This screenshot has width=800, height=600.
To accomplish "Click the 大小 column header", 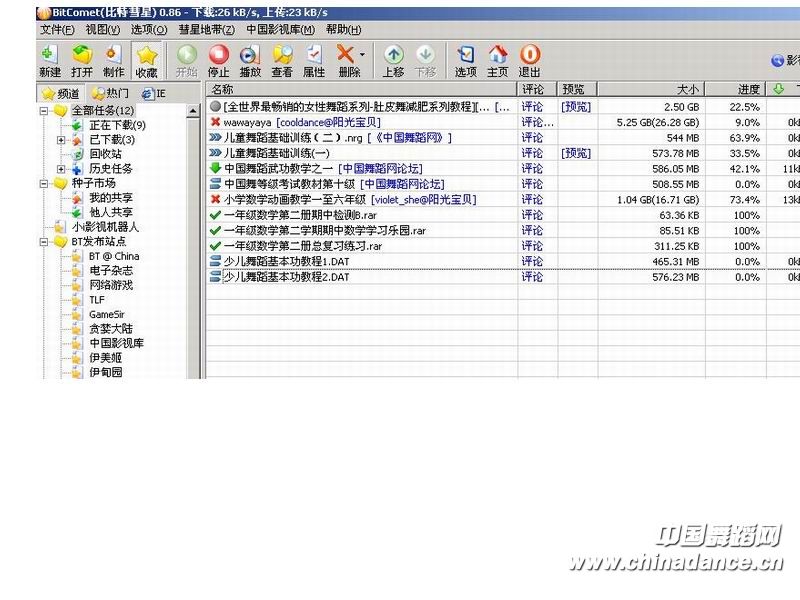I will pos(688,90).
